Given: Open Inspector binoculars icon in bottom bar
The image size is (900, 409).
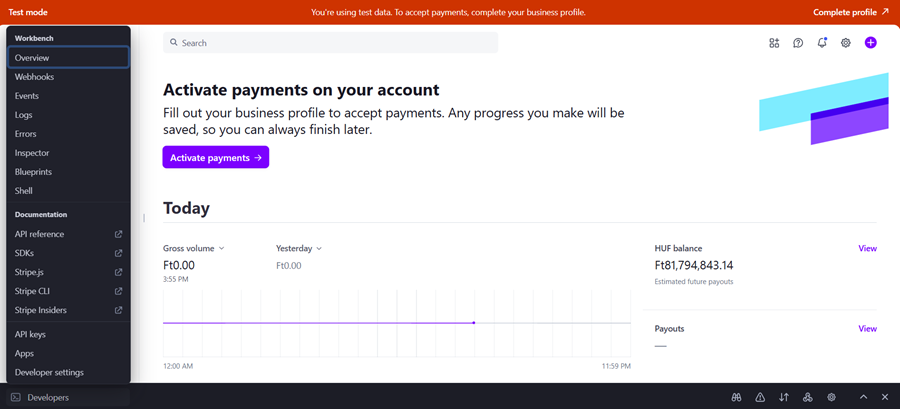Looking at the screenshot, I should pyautogui.click(x=736, y=397).
